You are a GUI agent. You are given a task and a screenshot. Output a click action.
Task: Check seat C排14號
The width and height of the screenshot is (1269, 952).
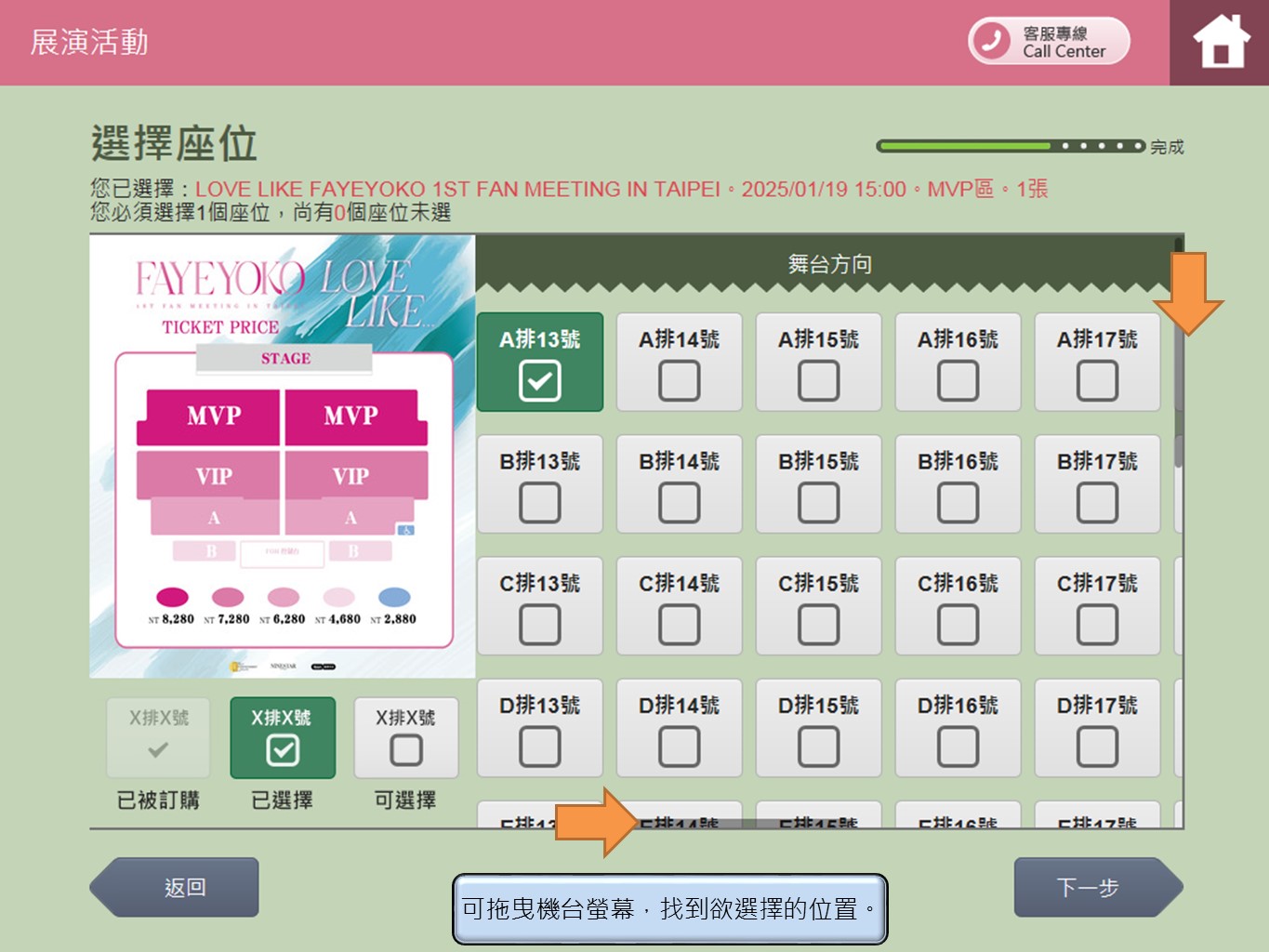679,624
